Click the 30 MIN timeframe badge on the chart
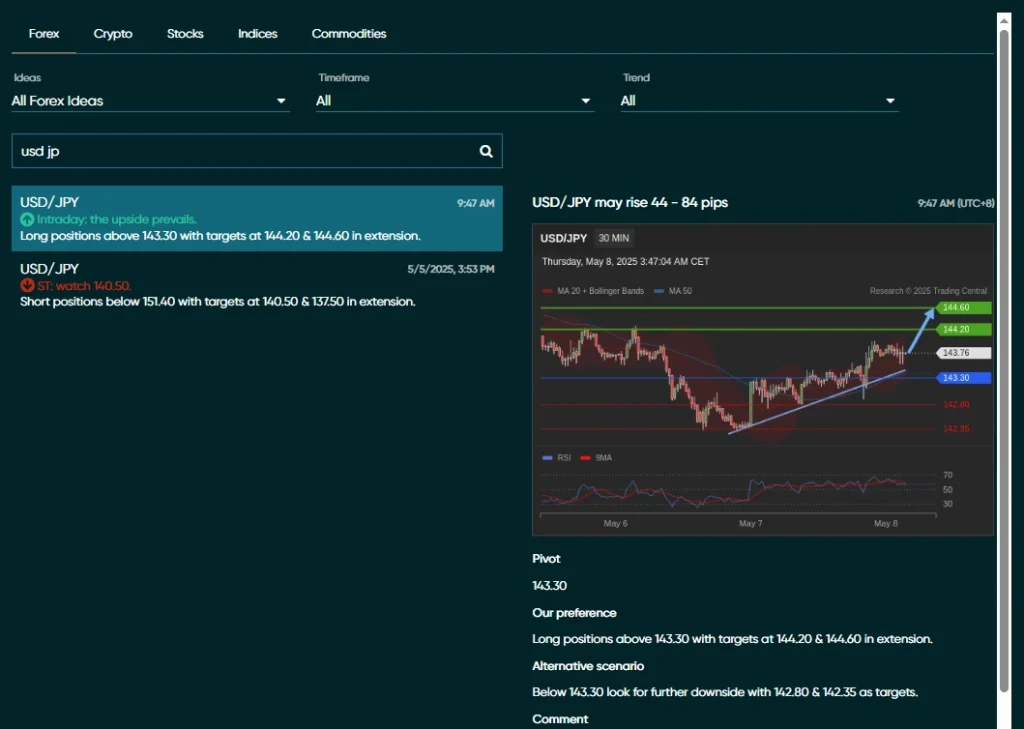 613,238
